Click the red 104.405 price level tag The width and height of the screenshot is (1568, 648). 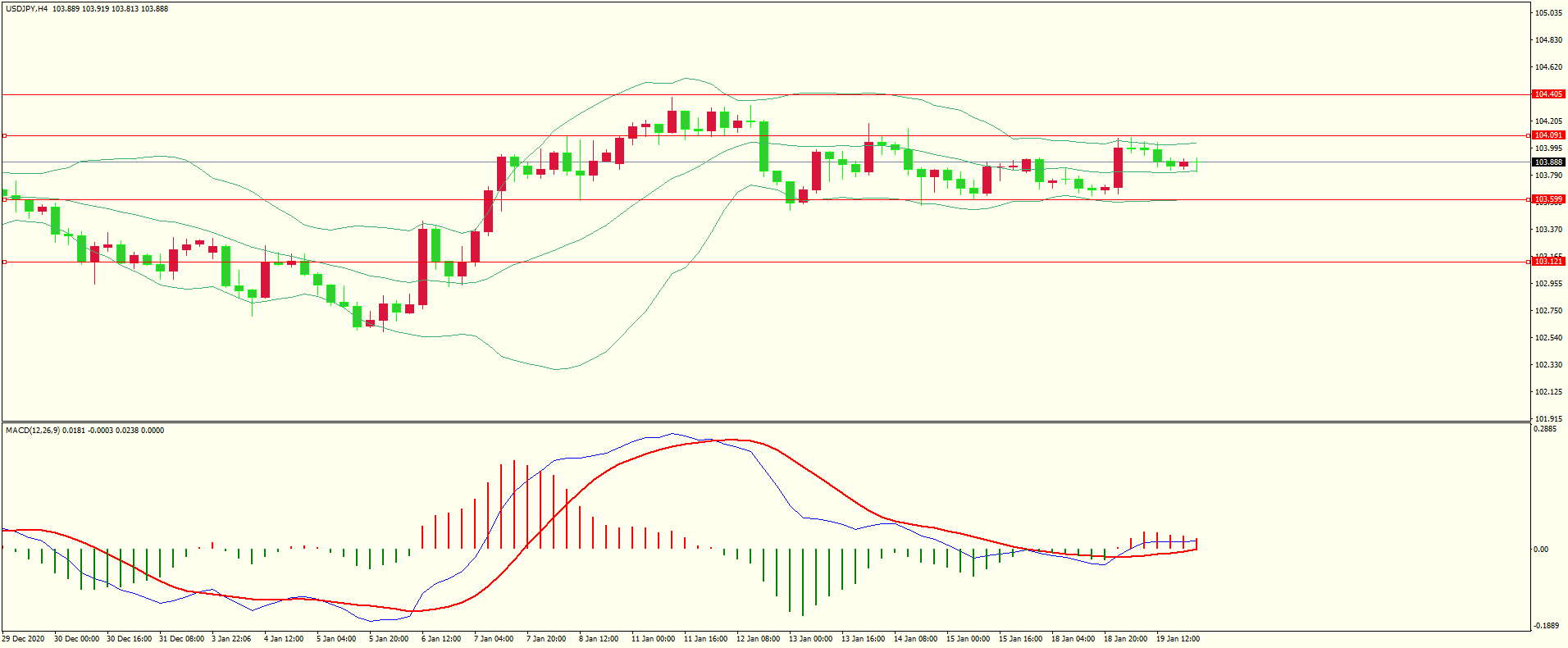[1548, 94]
